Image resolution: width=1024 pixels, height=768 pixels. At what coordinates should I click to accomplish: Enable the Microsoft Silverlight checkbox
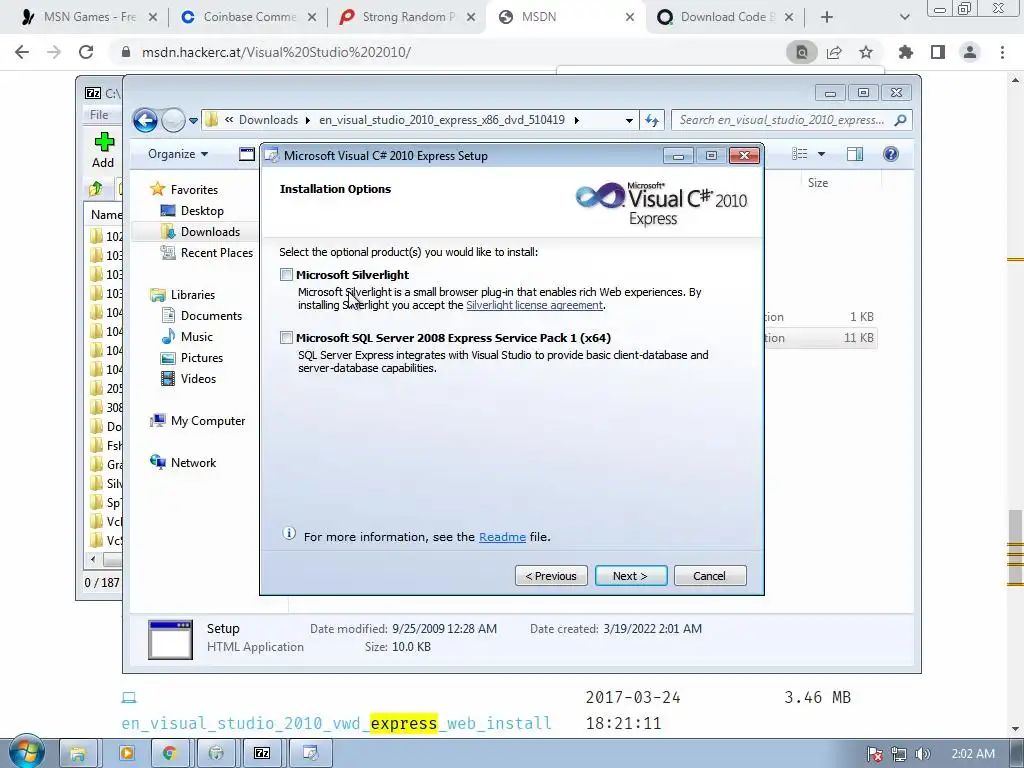(x=286, y=275)
